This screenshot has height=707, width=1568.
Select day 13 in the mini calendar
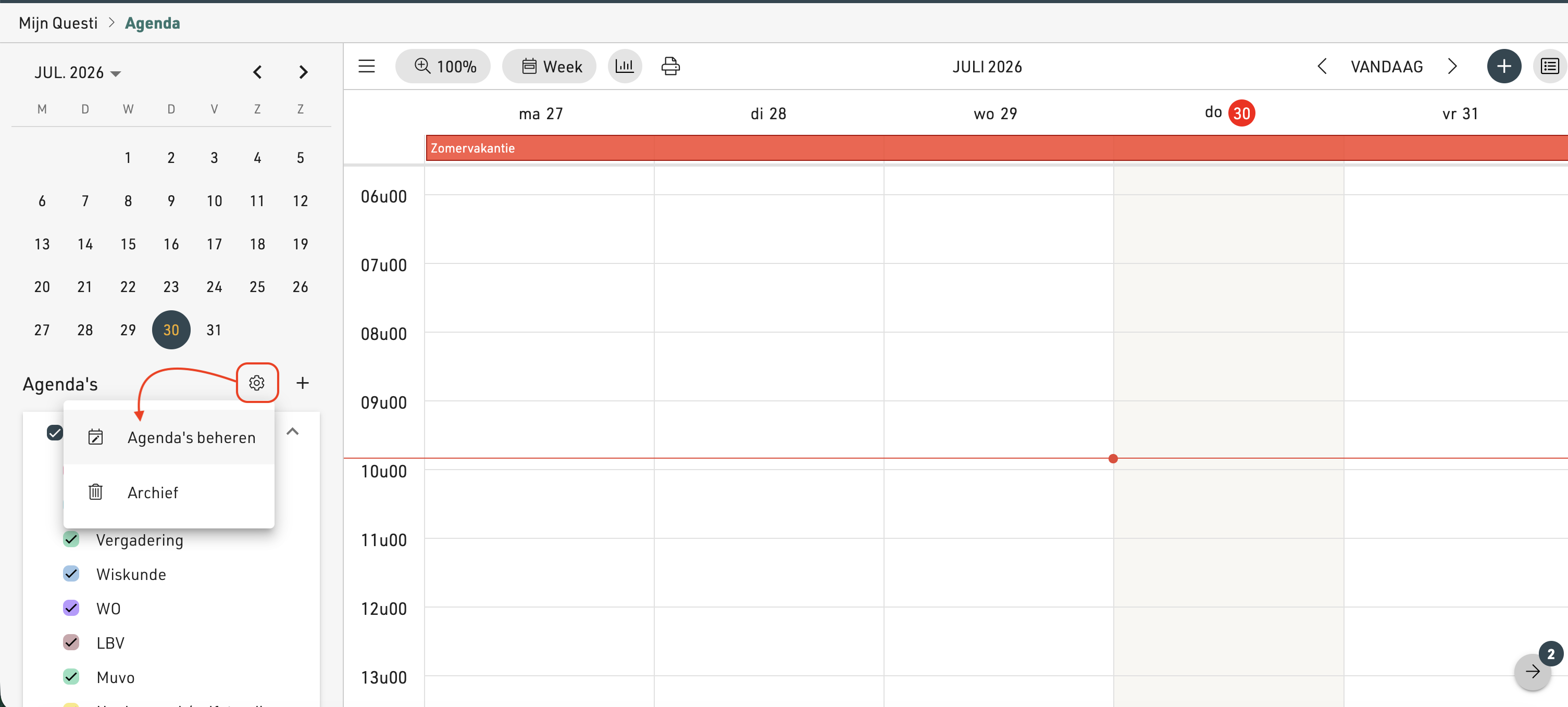coord(42,244)
